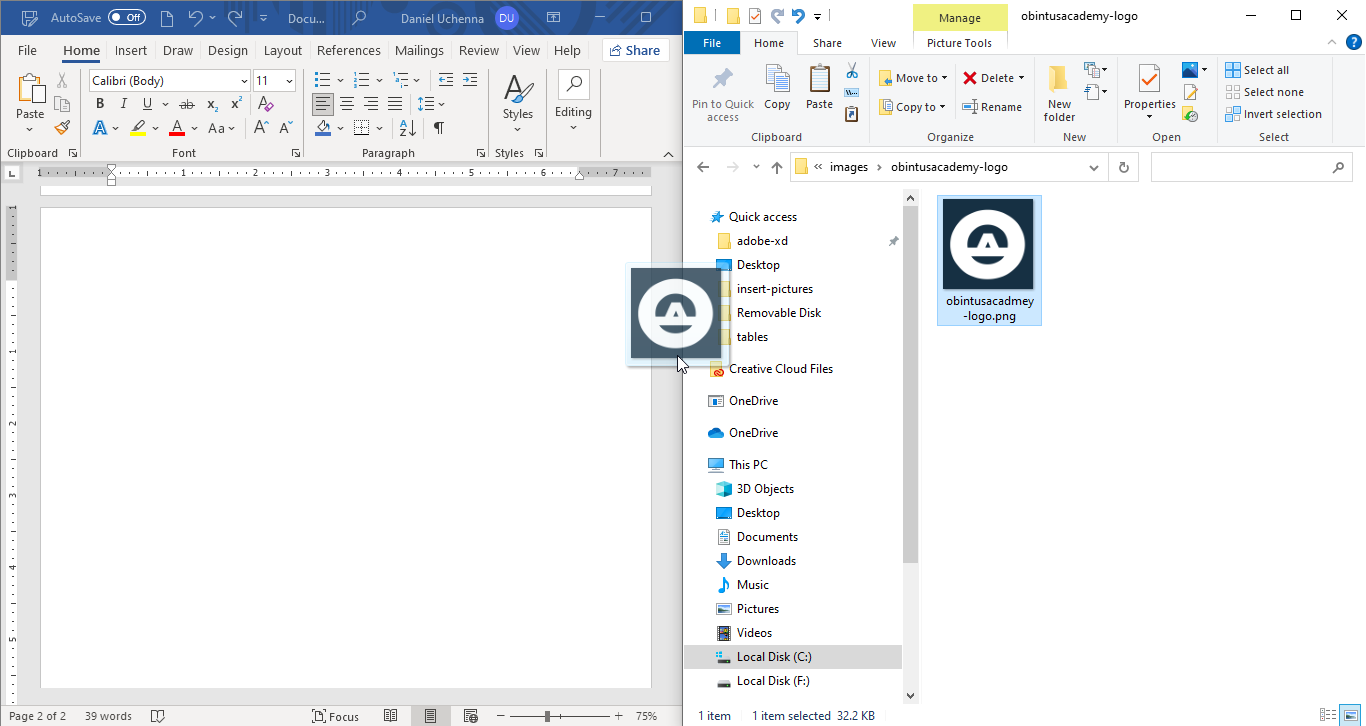Open the font size dropdown
Screen dimensions: 1366x726
(x=290, y=81)
